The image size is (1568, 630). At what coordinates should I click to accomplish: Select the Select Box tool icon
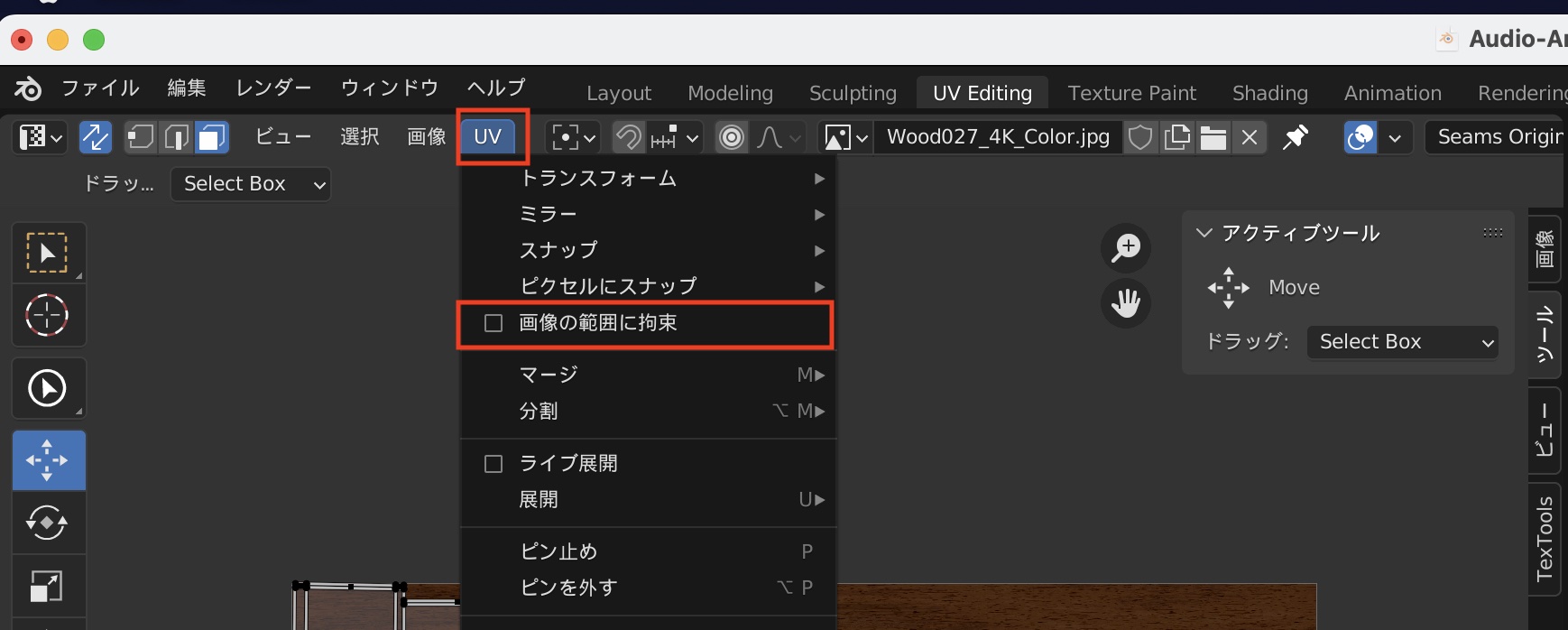coord(48,253)
